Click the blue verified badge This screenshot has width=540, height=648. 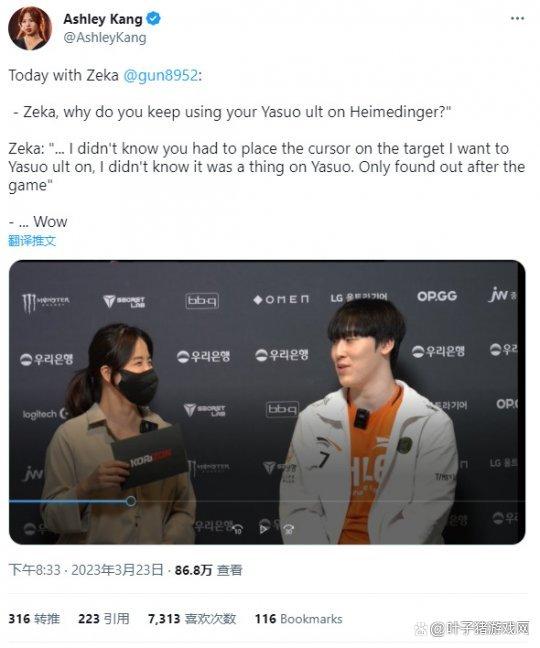154,19
